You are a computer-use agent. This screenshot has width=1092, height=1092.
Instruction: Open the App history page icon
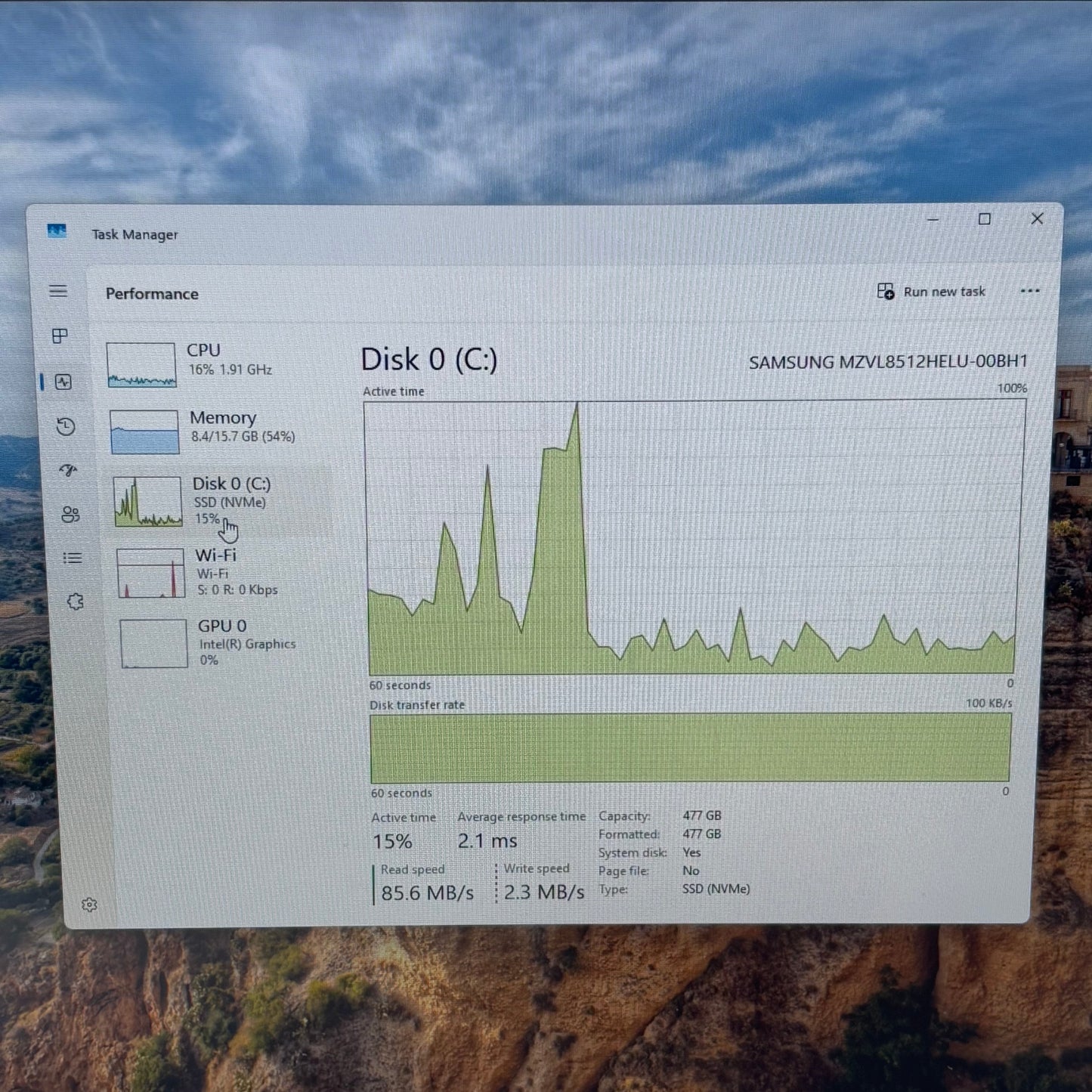66,427
